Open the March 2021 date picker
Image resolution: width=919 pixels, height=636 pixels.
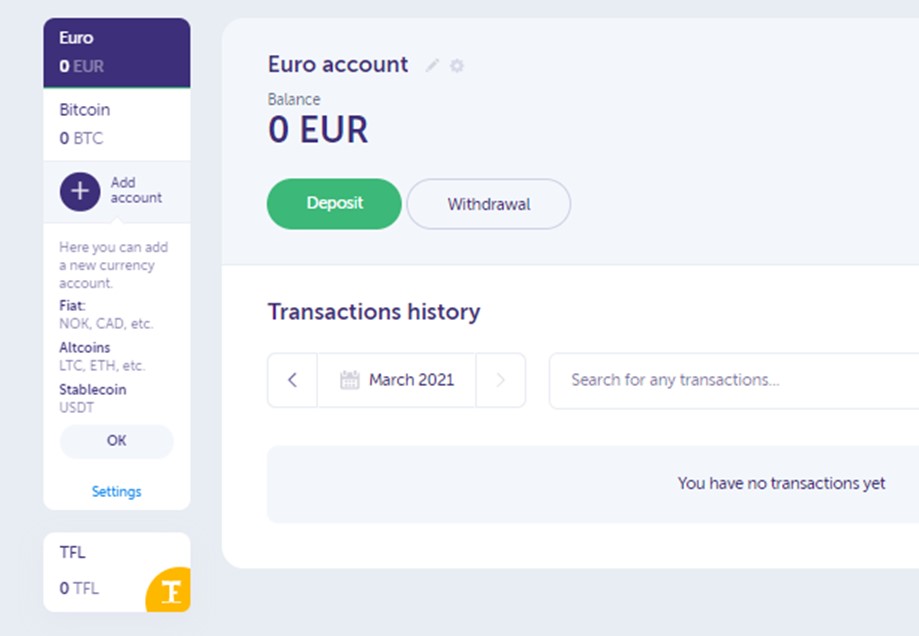coord(396,380)
